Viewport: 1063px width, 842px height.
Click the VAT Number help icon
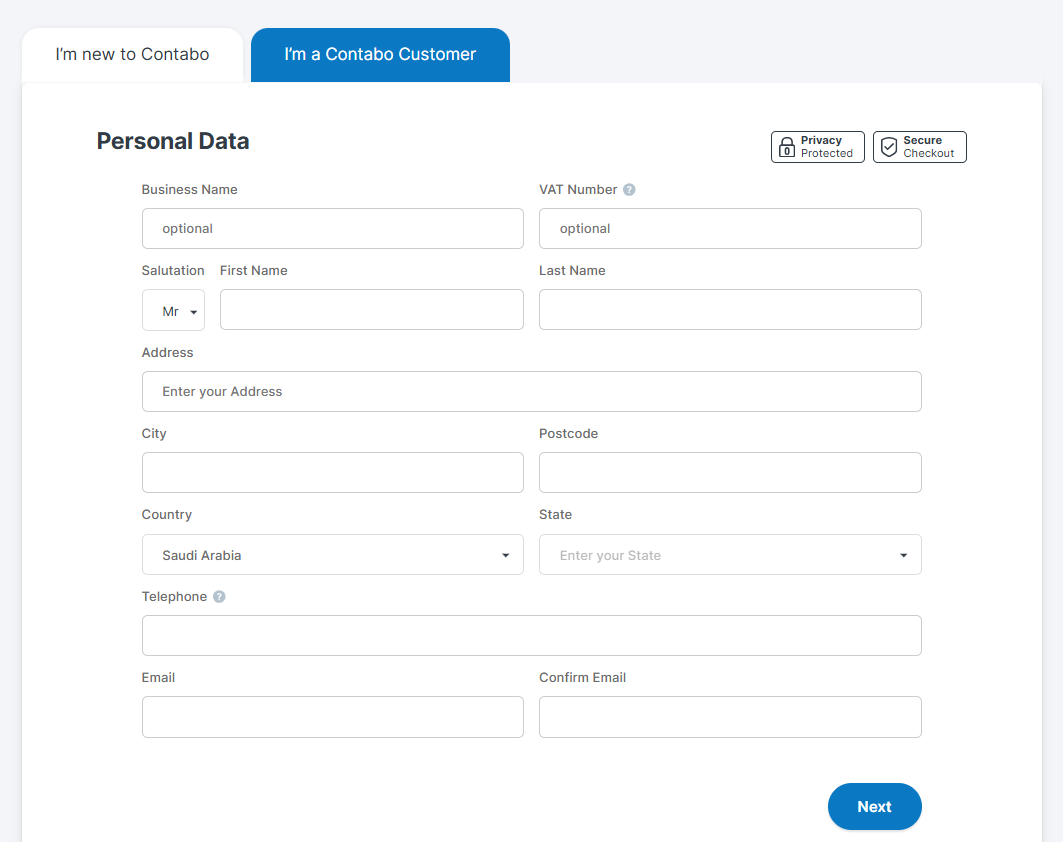(629, 190)
